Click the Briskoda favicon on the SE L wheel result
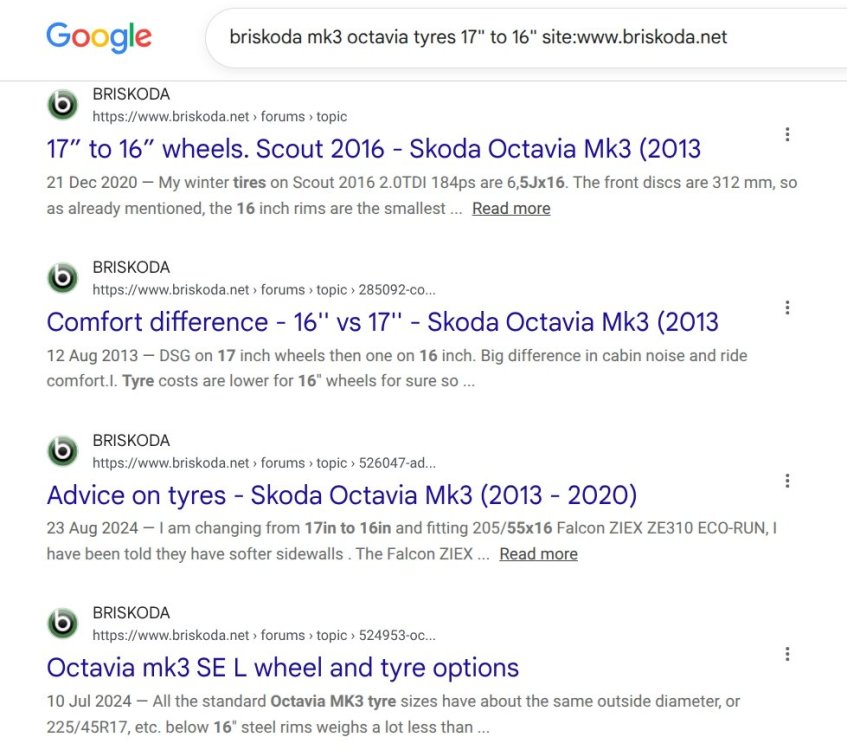Image resolution: width=847 pixels, height=750 pixels. (x=63, y=624)
